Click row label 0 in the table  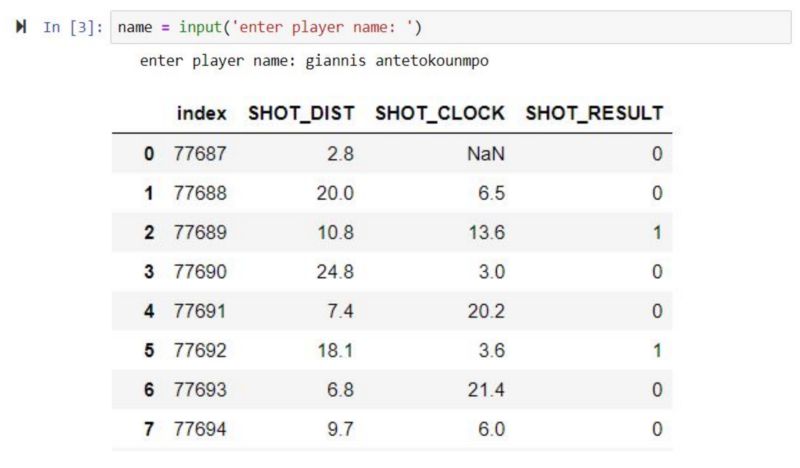149,154
